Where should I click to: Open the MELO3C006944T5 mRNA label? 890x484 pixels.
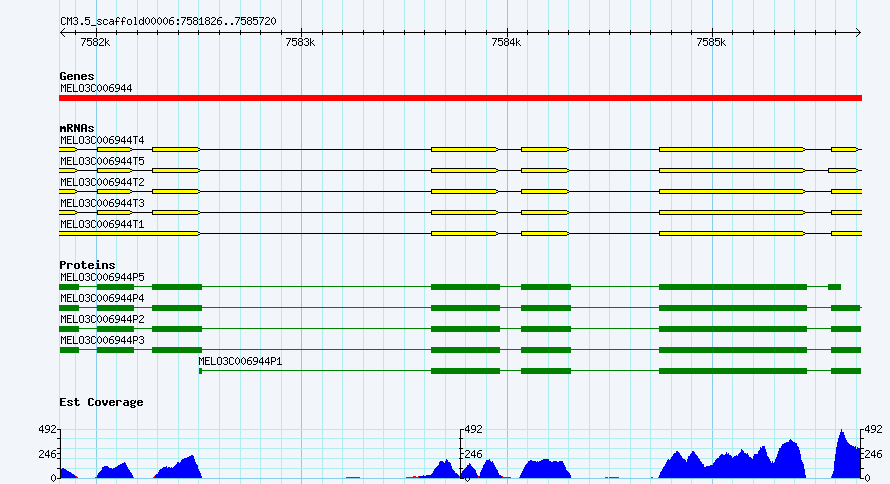(x=102, y=161)
